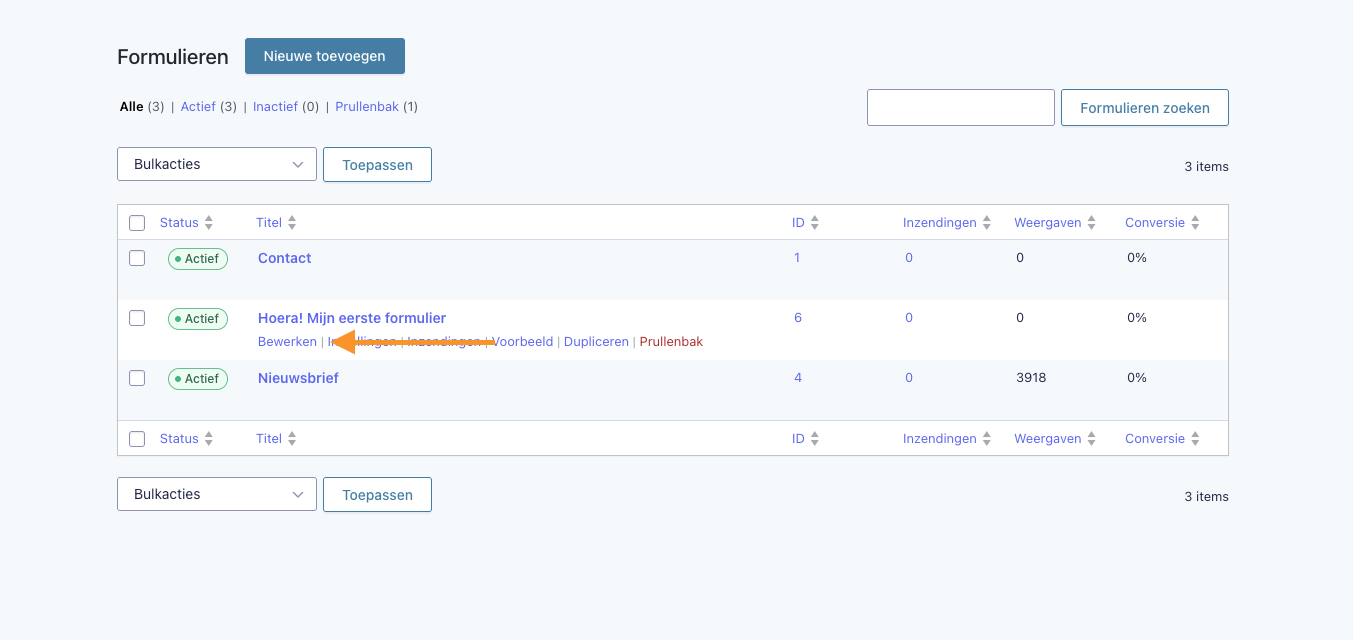Viewport: 1353px width, 640px height.
Task: Tick the checkbox for Contact form
Action: tap(137, 258)
